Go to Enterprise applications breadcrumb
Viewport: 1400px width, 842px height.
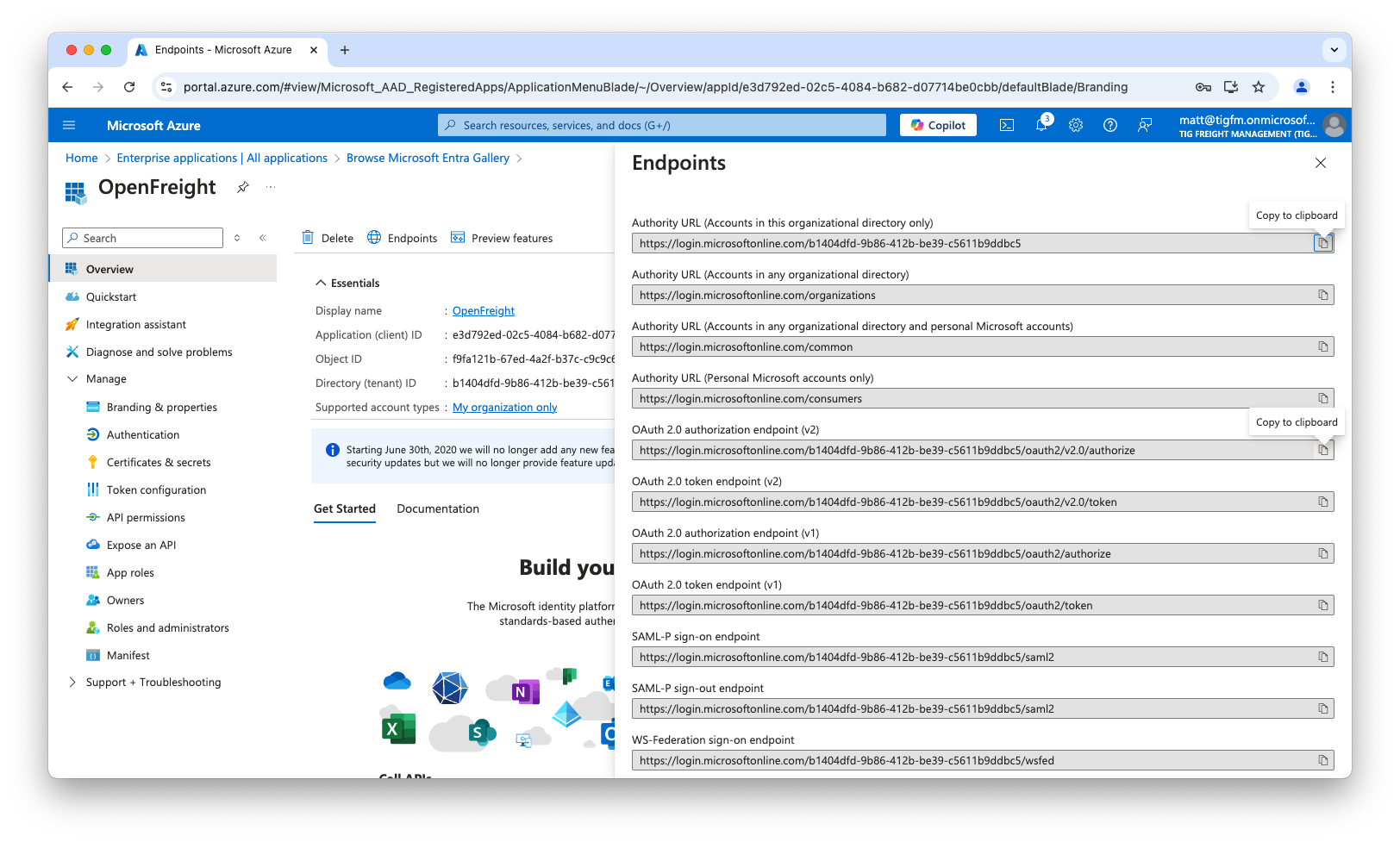(222, 158)
